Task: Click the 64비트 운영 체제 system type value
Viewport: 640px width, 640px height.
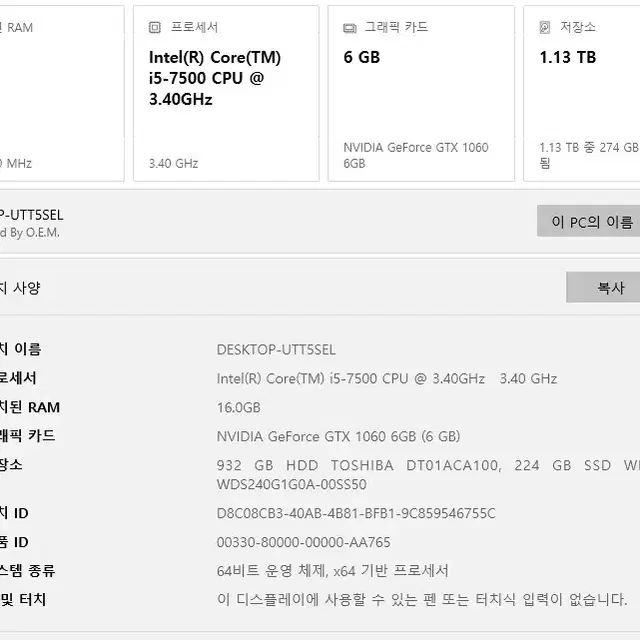Action: 333,571
